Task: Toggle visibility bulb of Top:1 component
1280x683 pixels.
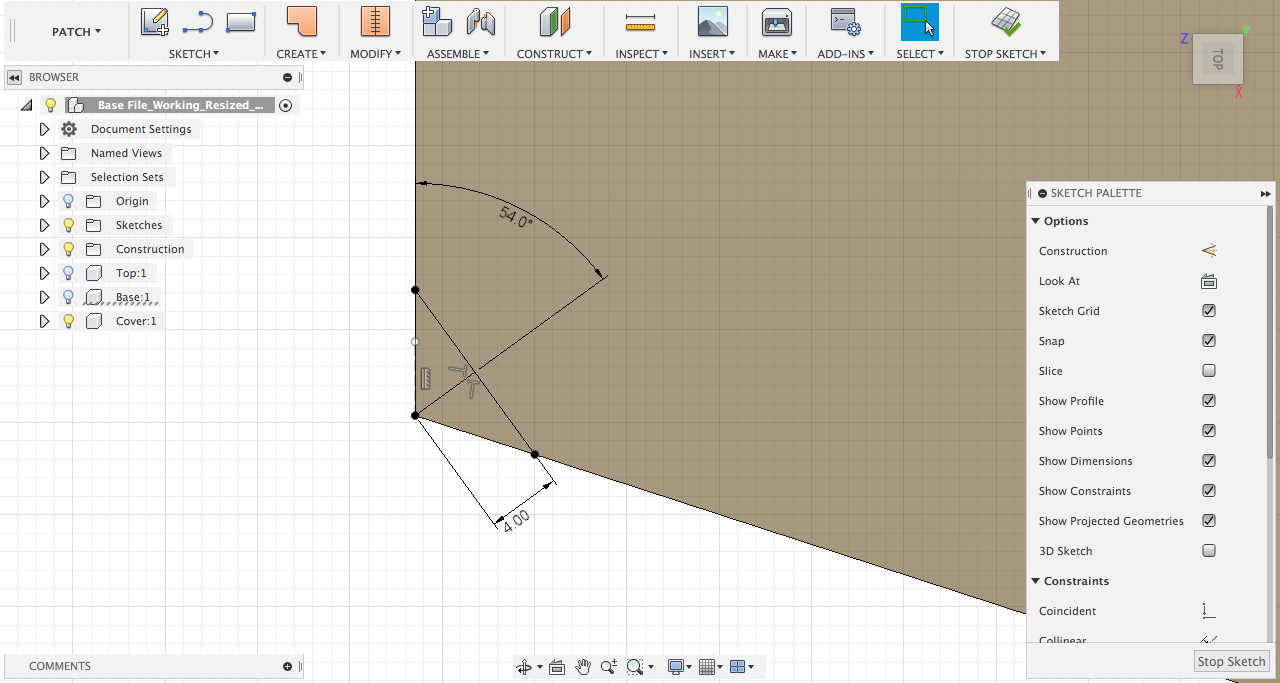Action: pyautogui.click(x=69, y=273)
